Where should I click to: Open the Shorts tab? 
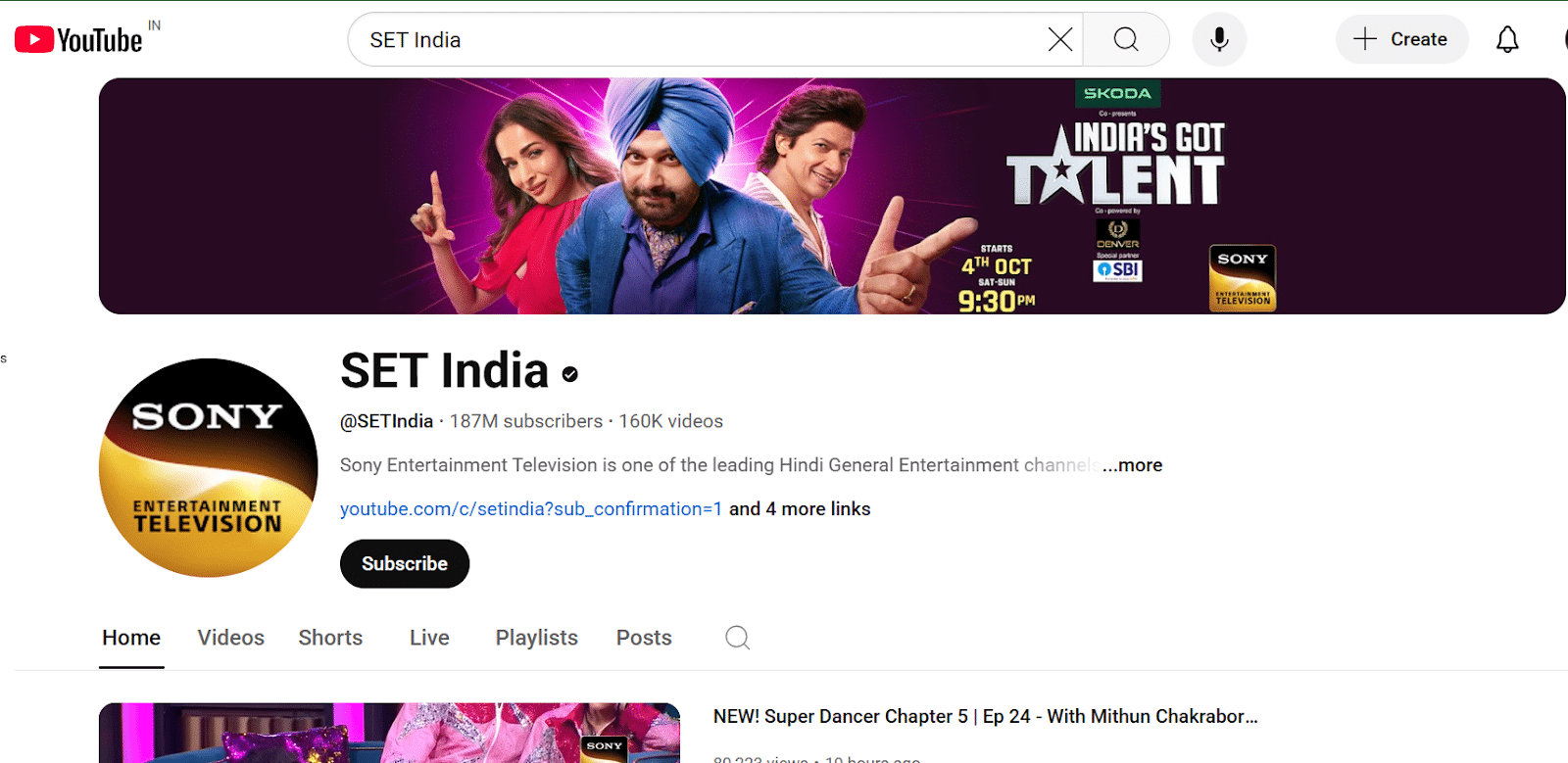coord(330,638)
